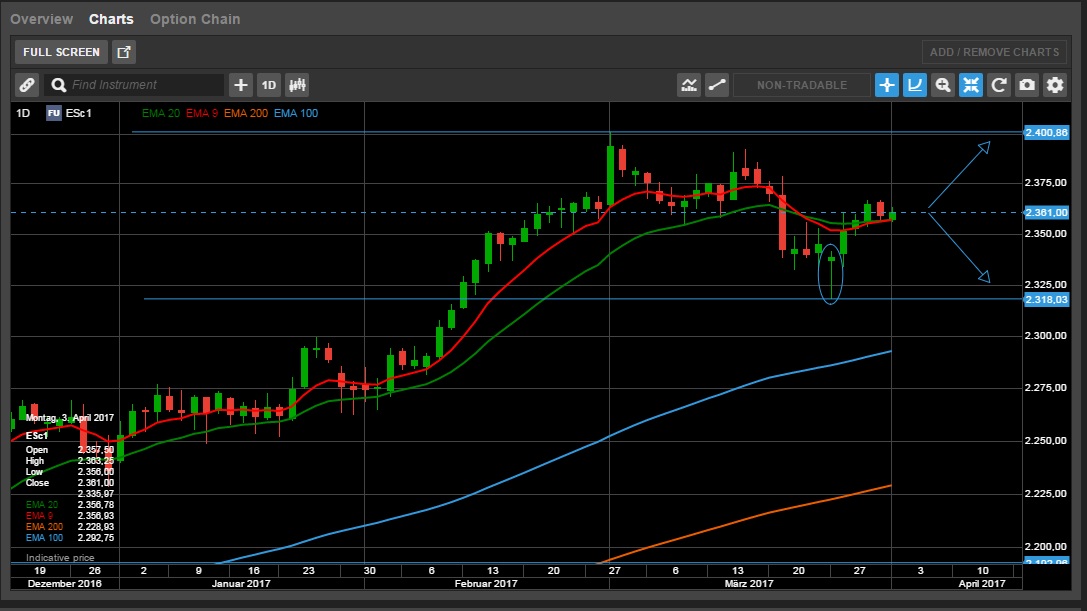Click ADD / REMOVE CHARTS
This screenshot has width=1087, height=611.
[x=995, y=51]
